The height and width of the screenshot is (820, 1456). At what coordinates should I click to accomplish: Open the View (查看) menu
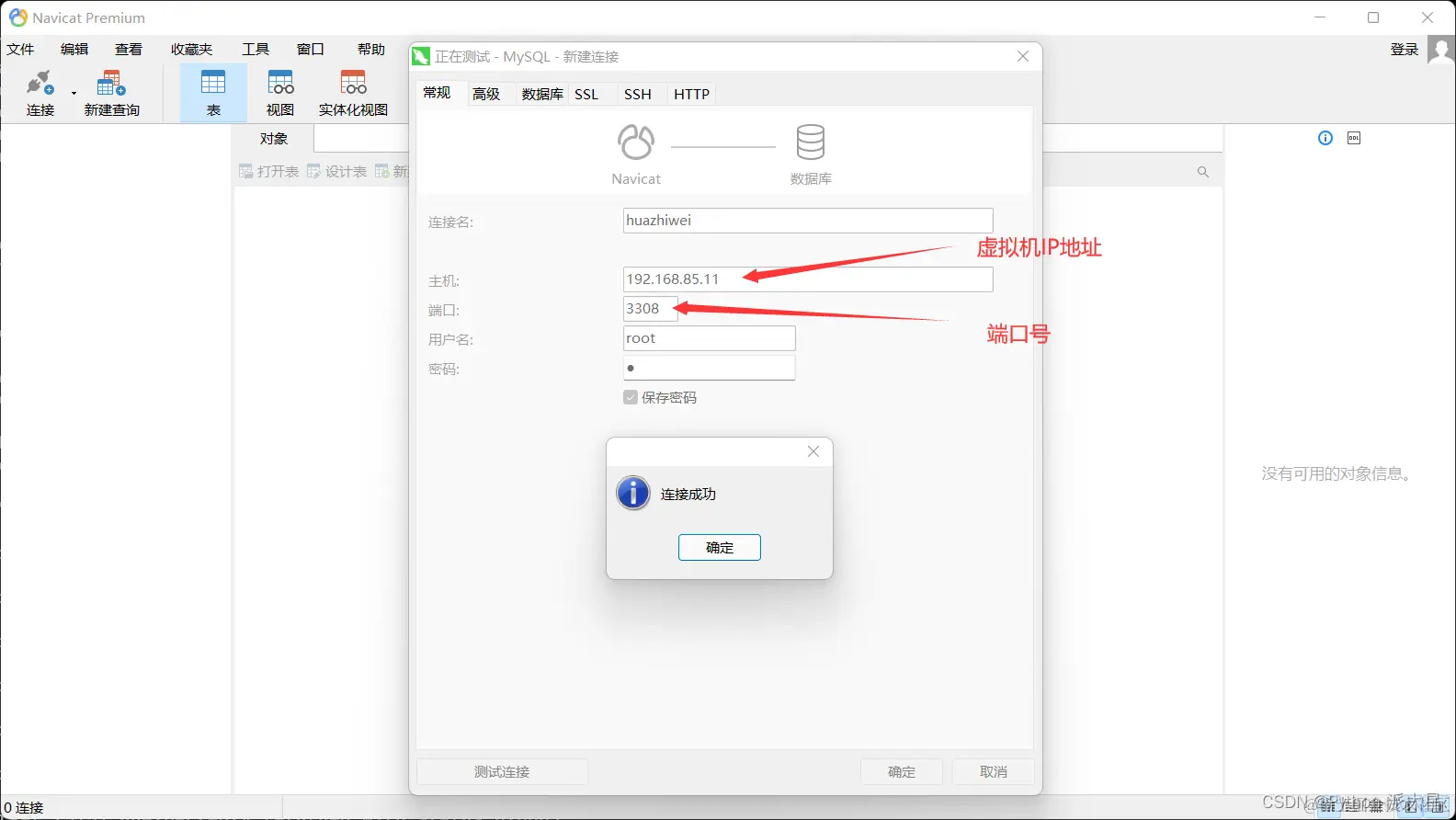click(129, 50)
